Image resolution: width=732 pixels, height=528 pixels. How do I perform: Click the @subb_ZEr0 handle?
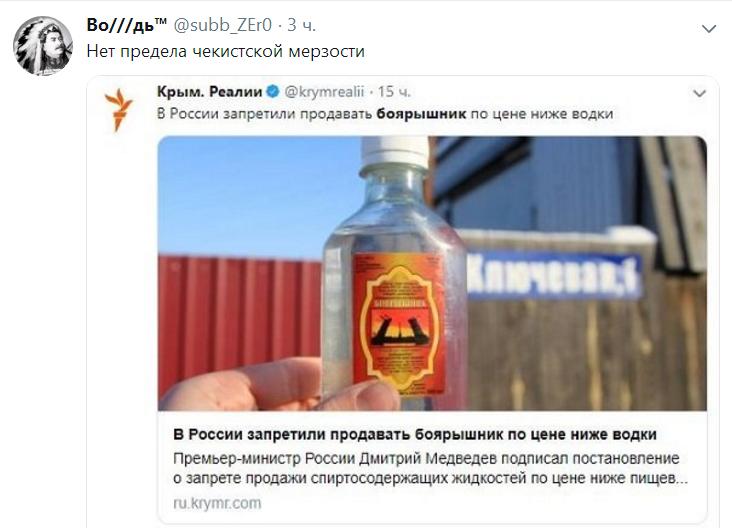click(x=222, y=25)
